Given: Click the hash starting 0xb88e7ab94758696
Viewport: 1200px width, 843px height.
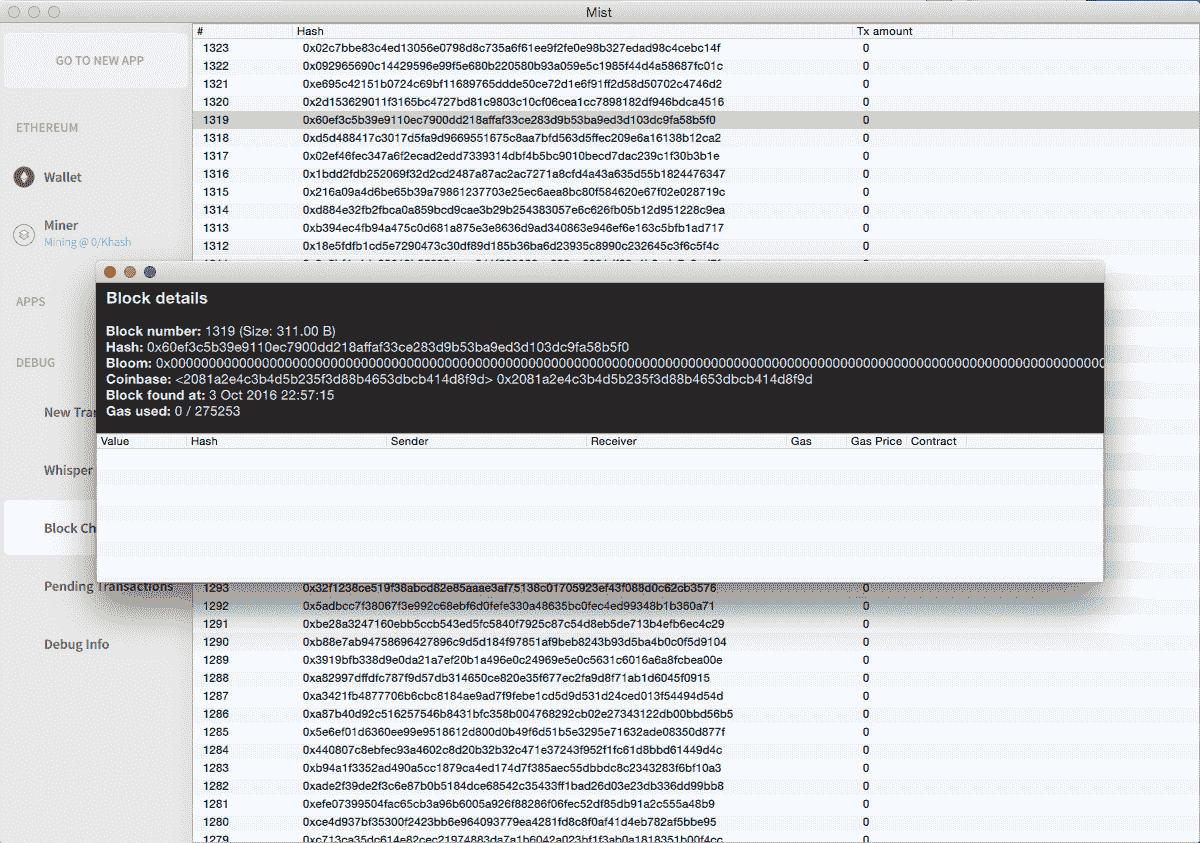Looking at the screenshot, I should click(x=514, y=642).
